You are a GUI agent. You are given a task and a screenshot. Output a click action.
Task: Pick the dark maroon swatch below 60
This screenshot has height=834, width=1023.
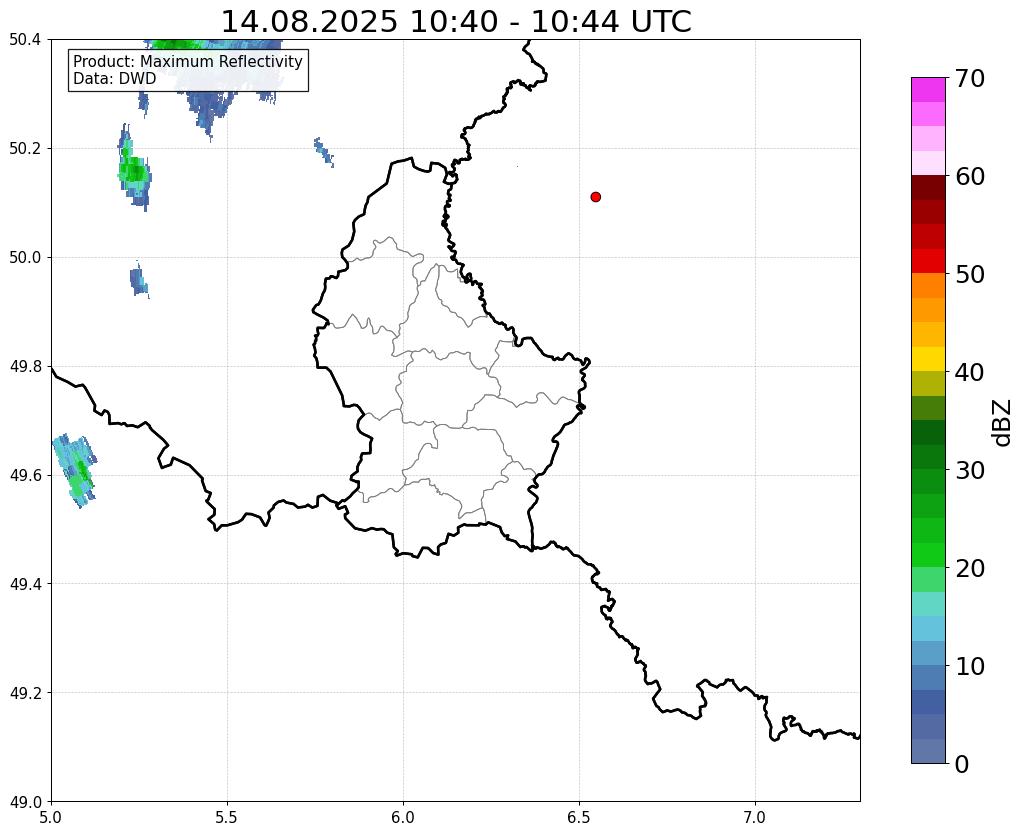tap(928, 188)
